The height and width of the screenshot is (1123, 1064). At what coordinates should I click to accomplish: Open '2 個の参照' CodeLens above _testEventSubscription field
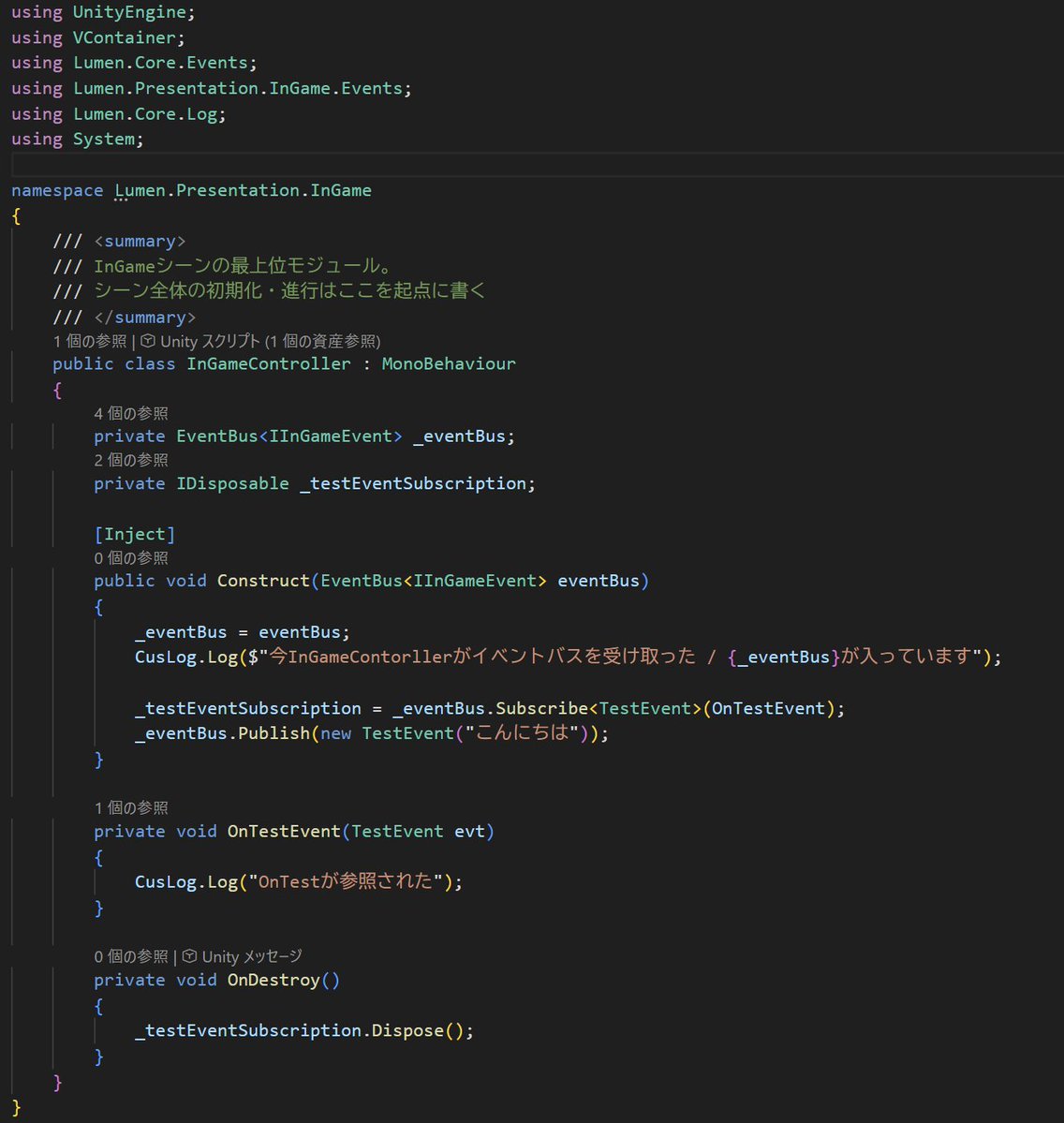[x=131, y=460]
